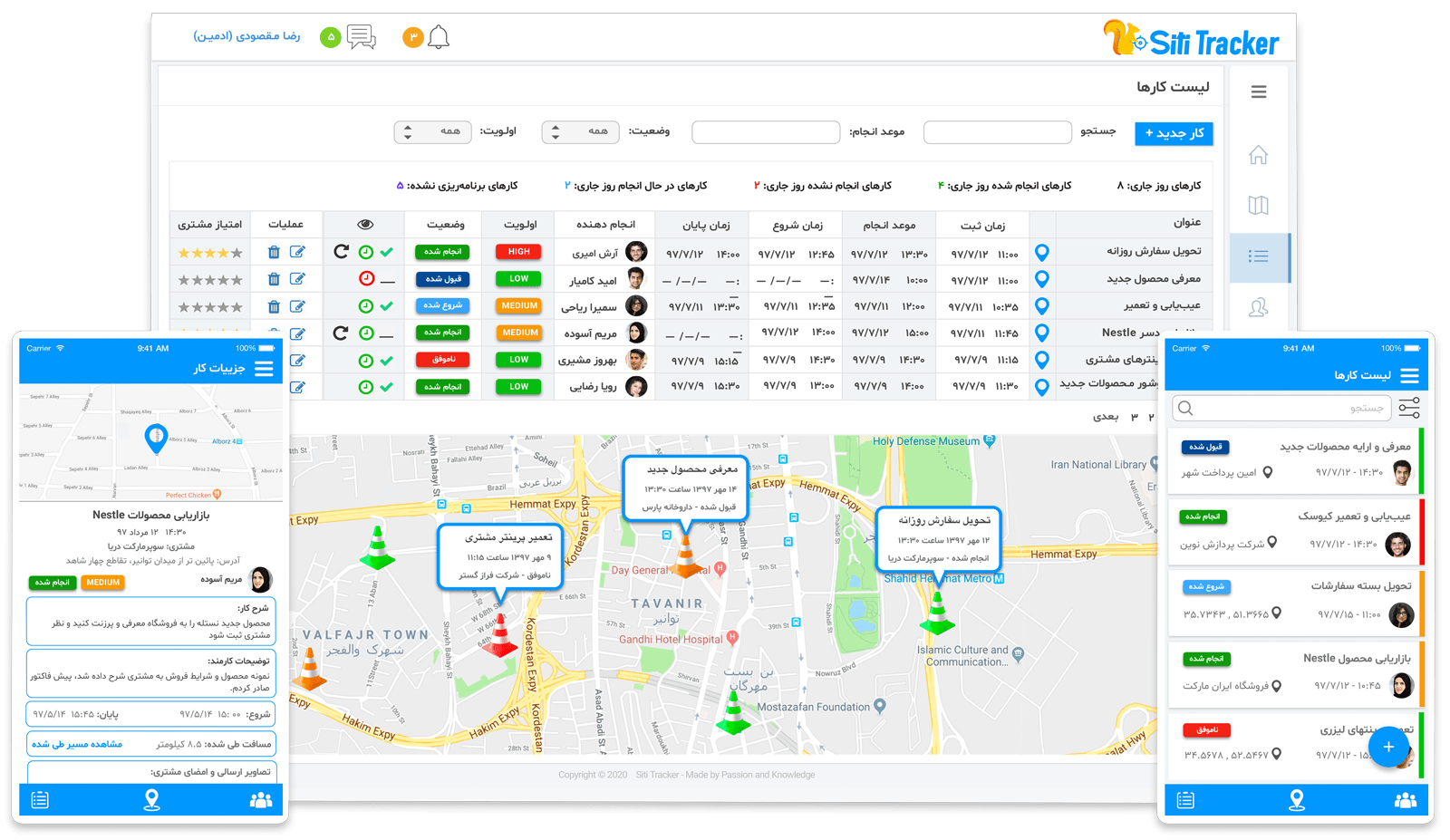1450x840 pixels.
Task: Open عیب‌یابی و تعمیر کیوسک mobile card
Action: pyautogui.click(x=1297, y=531)
